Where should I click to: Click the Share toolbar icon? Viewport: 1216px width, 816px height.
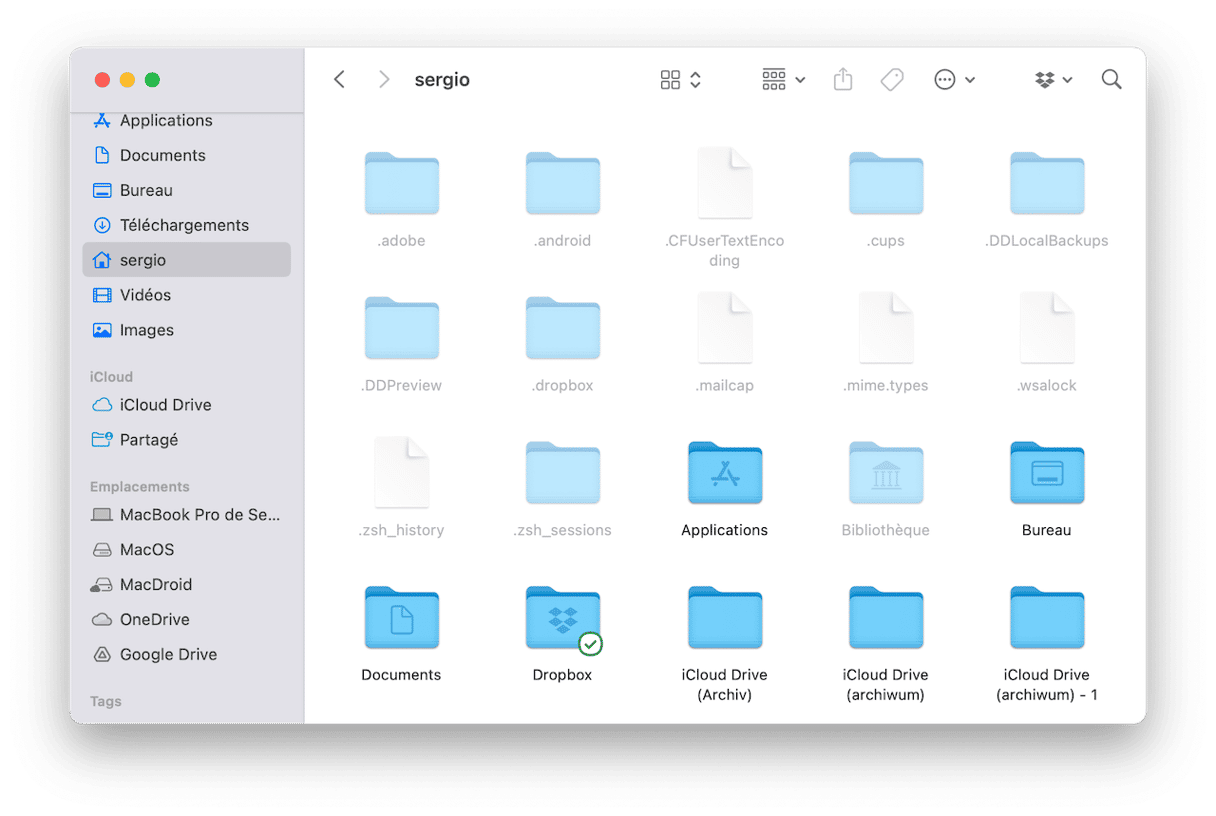click(x=843, y=80)
